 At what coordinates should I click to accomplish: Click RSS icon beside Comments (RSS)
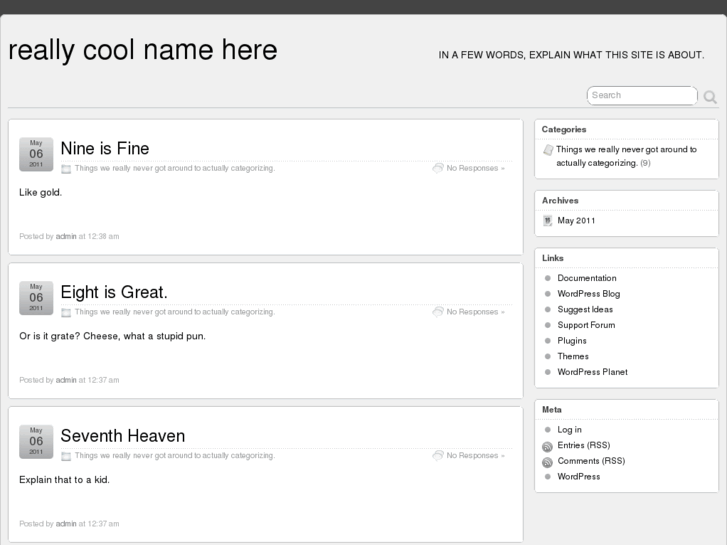(x=548, y=462)
